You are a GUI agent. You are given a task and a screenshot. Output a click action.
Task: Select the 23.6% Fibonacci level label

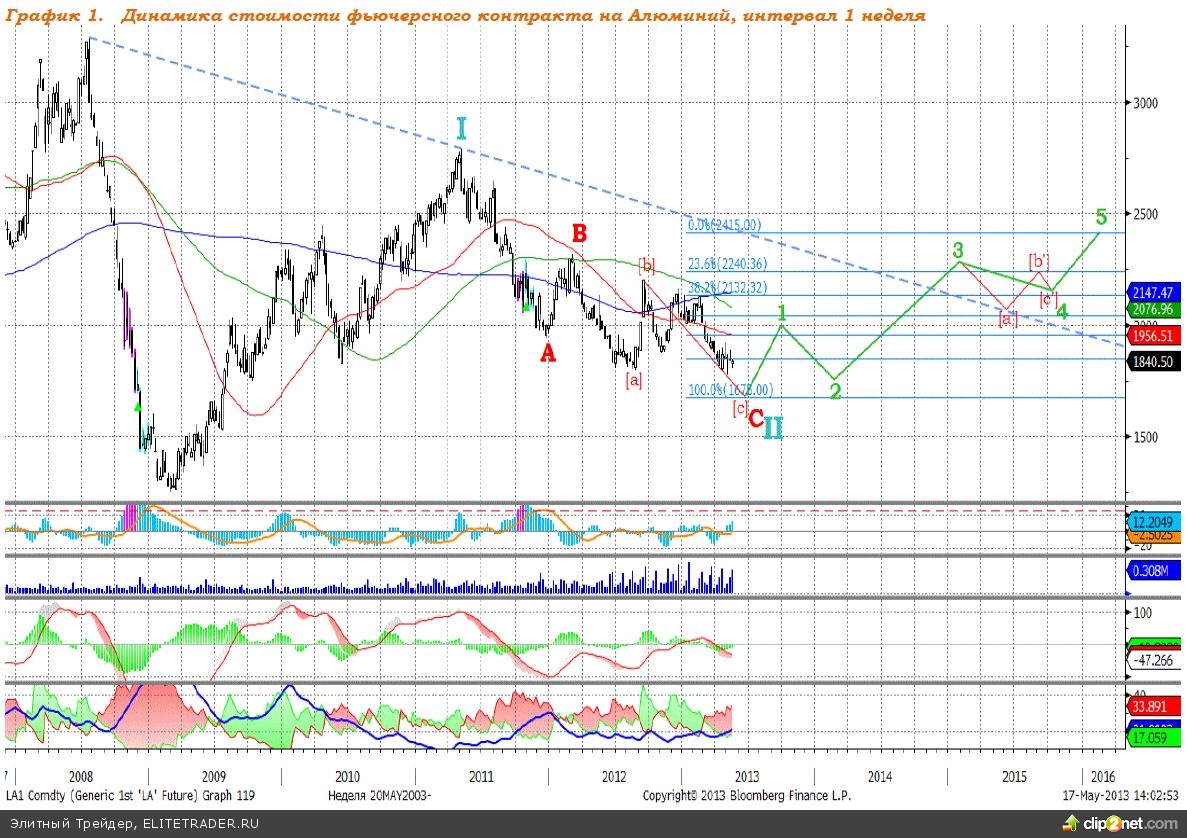[x=726, y=264]
